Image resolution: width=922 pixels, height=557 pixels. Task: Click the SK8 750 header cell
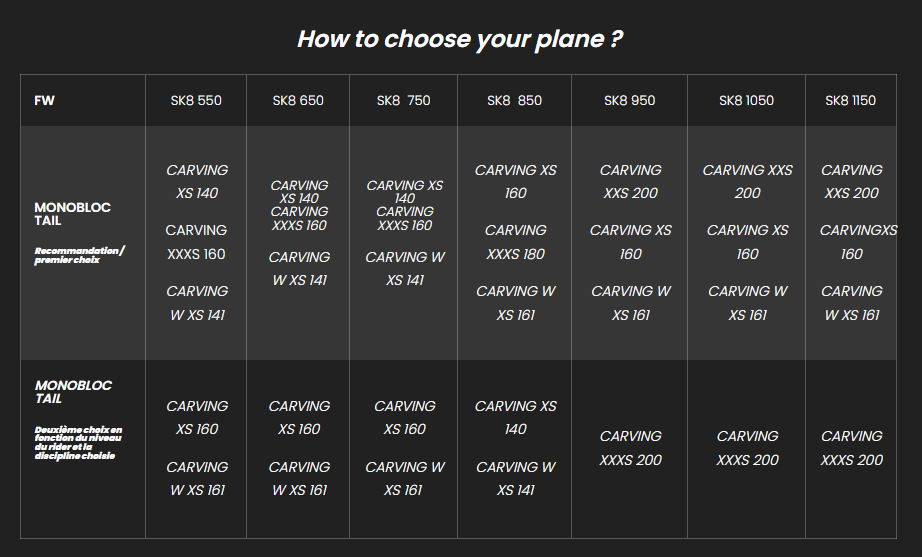tap(403, 101)
